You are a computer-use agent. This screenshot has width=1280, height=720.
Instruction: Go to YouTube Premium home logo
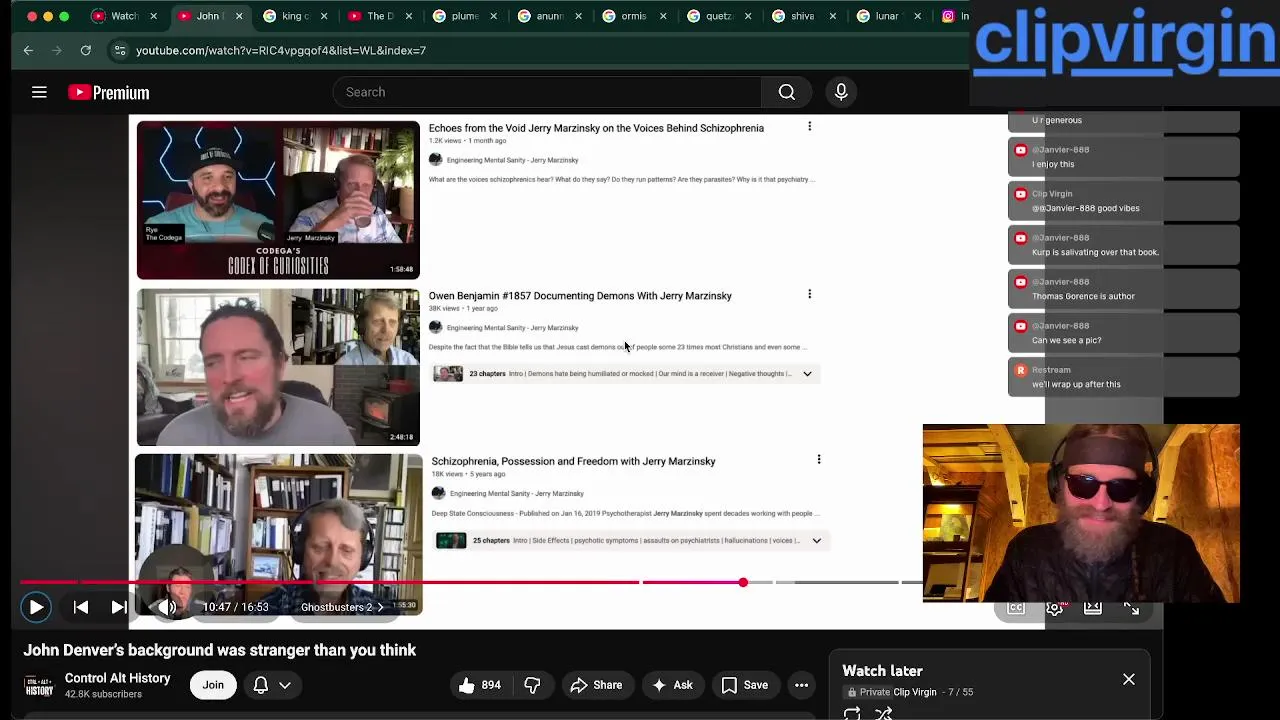[108, 92]
